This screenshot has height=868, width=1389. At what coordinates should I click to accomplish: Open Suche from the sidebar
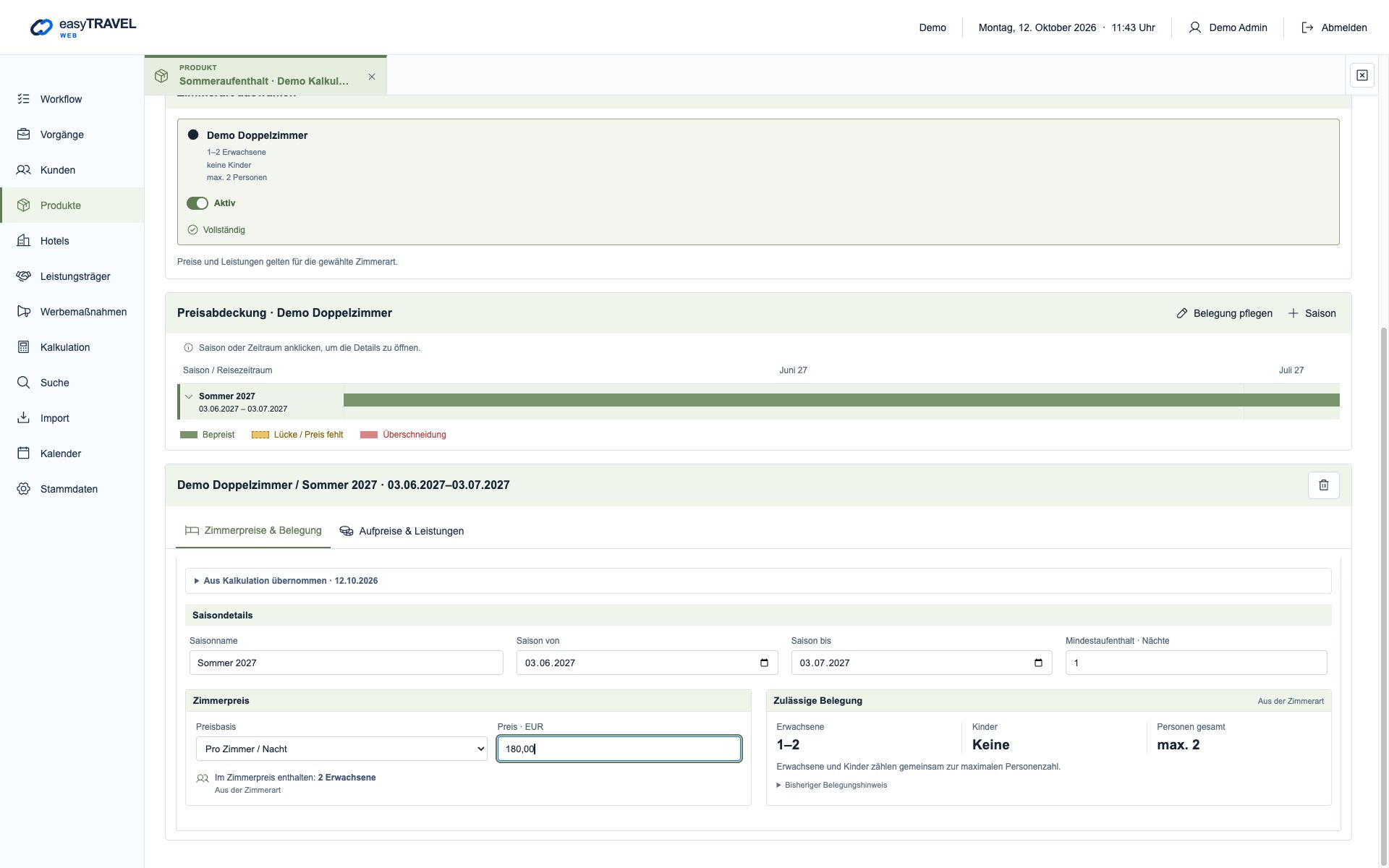tap(72, 383)
